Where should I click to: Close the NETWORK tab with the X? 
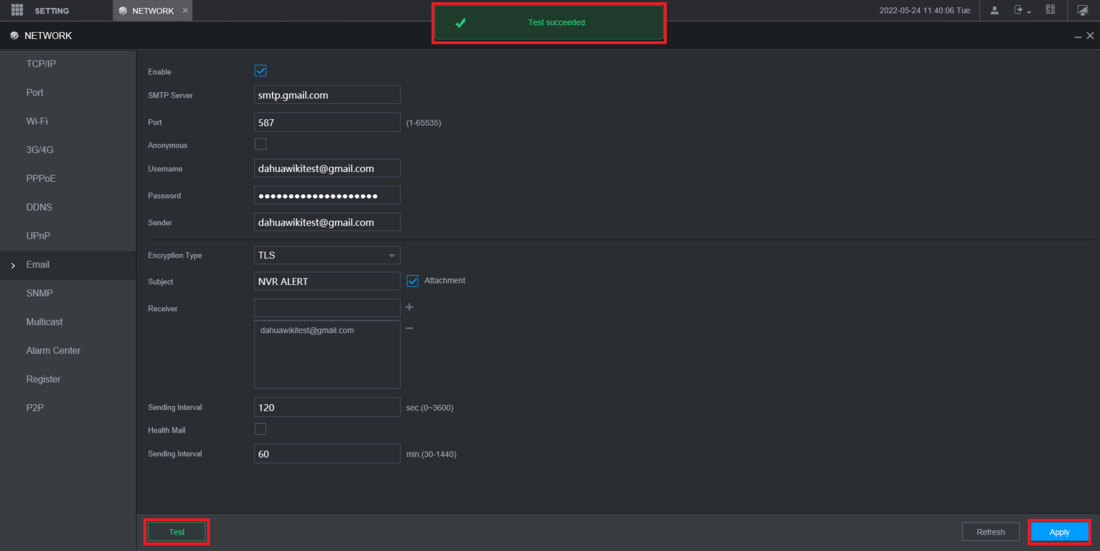point(185,10)
